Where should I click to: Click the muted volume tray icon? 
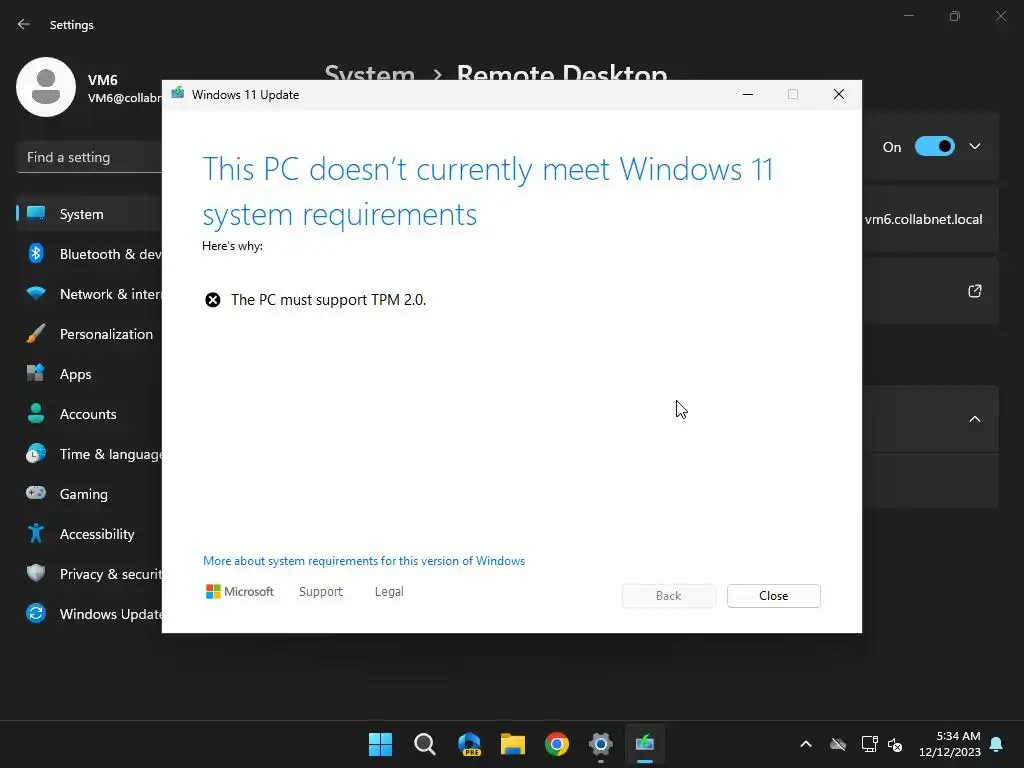pos(895,744)
